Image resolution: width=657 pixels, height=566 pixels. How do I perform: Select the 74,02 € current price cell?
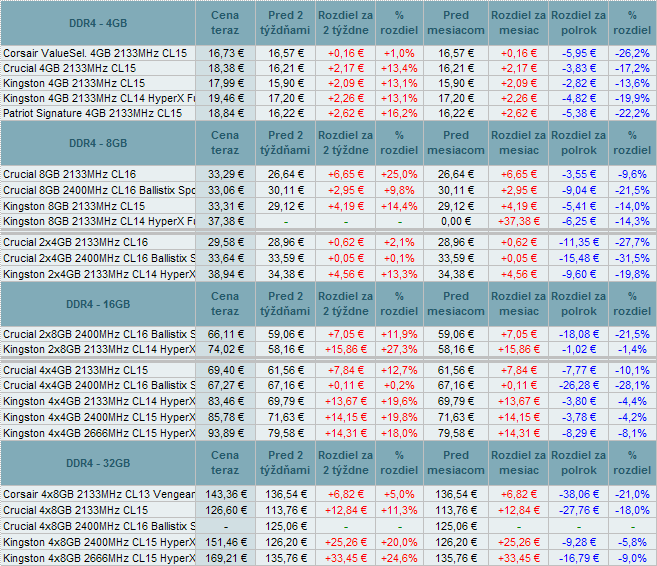tap(225, 349)
